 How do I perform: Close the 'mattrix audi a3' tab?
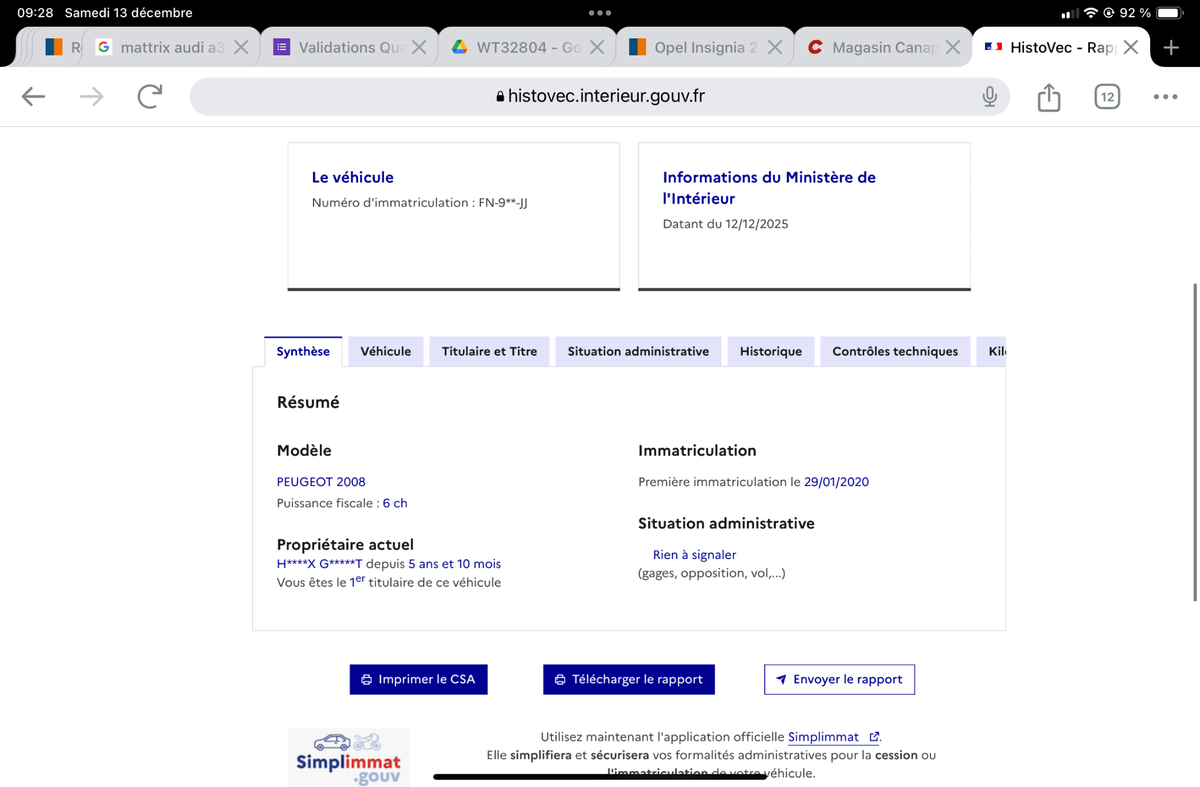tap(241, 47)
